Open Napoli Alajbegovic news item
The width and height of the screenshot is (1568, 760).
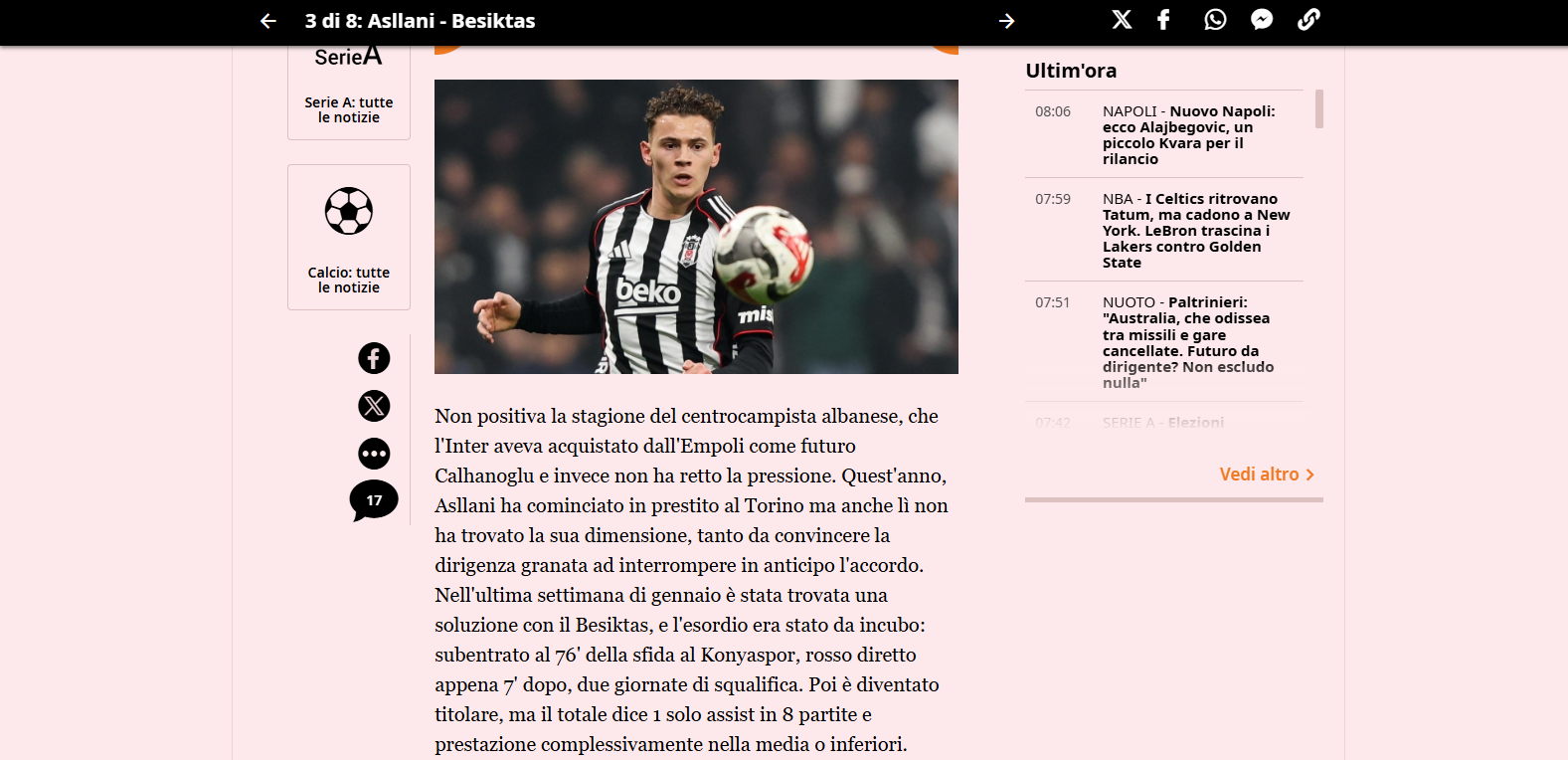(x=1164, y=135)
